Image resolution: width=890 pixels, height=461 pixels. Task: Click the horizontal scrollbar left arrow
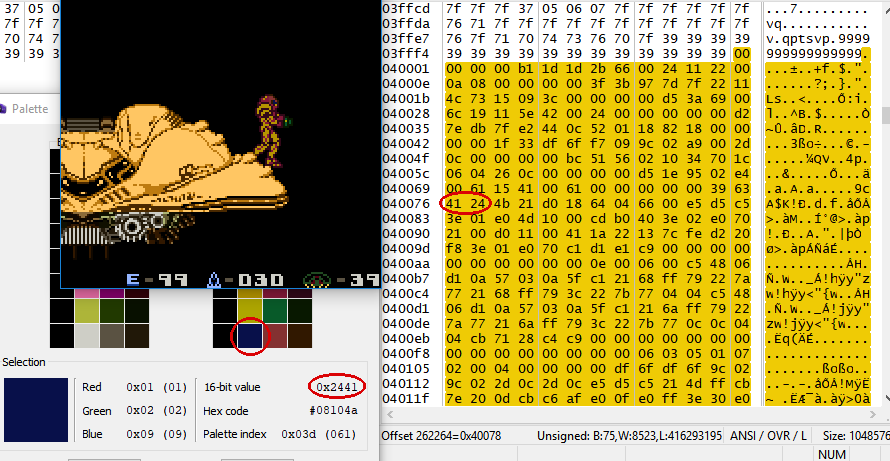[389, 415]
